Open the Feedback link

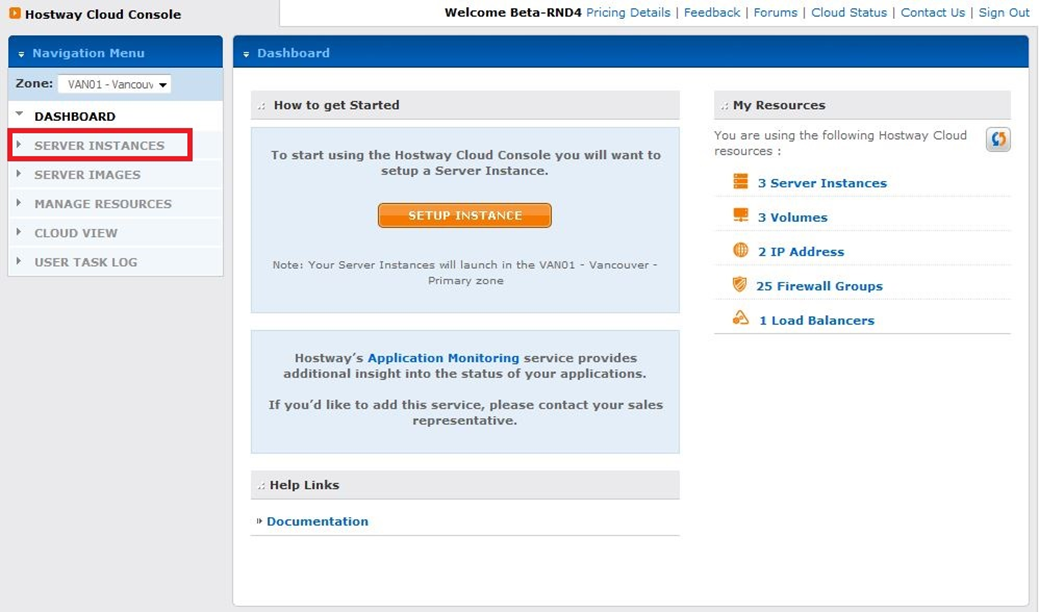click(x=712, y=13)
